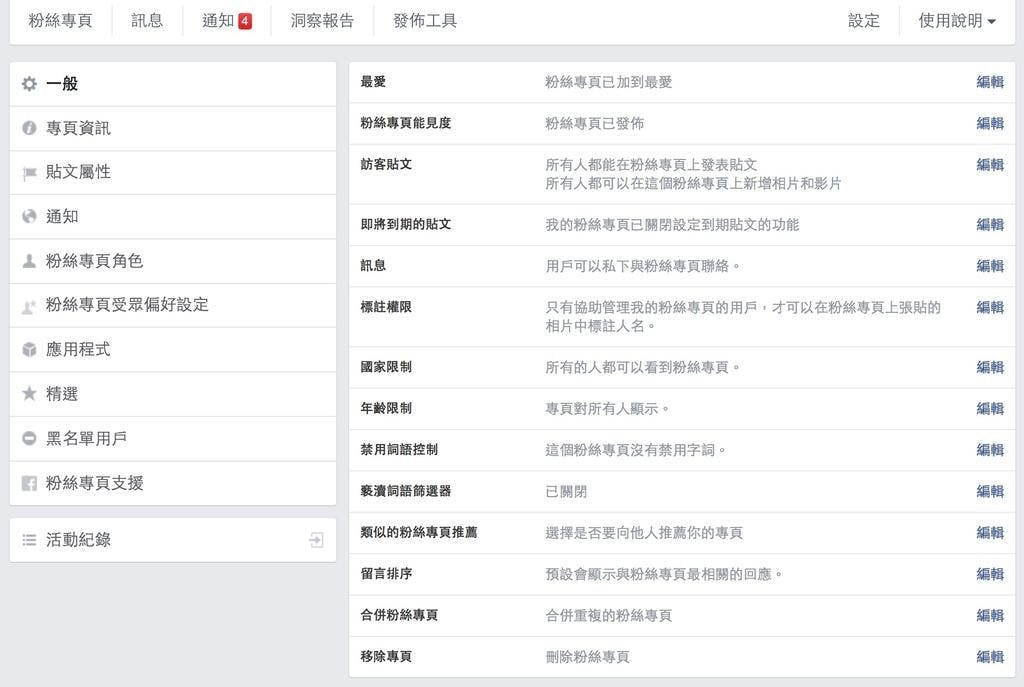Open 通知 tab with red badge
This screenshot has height=687, width=1024.
(226, 21)
